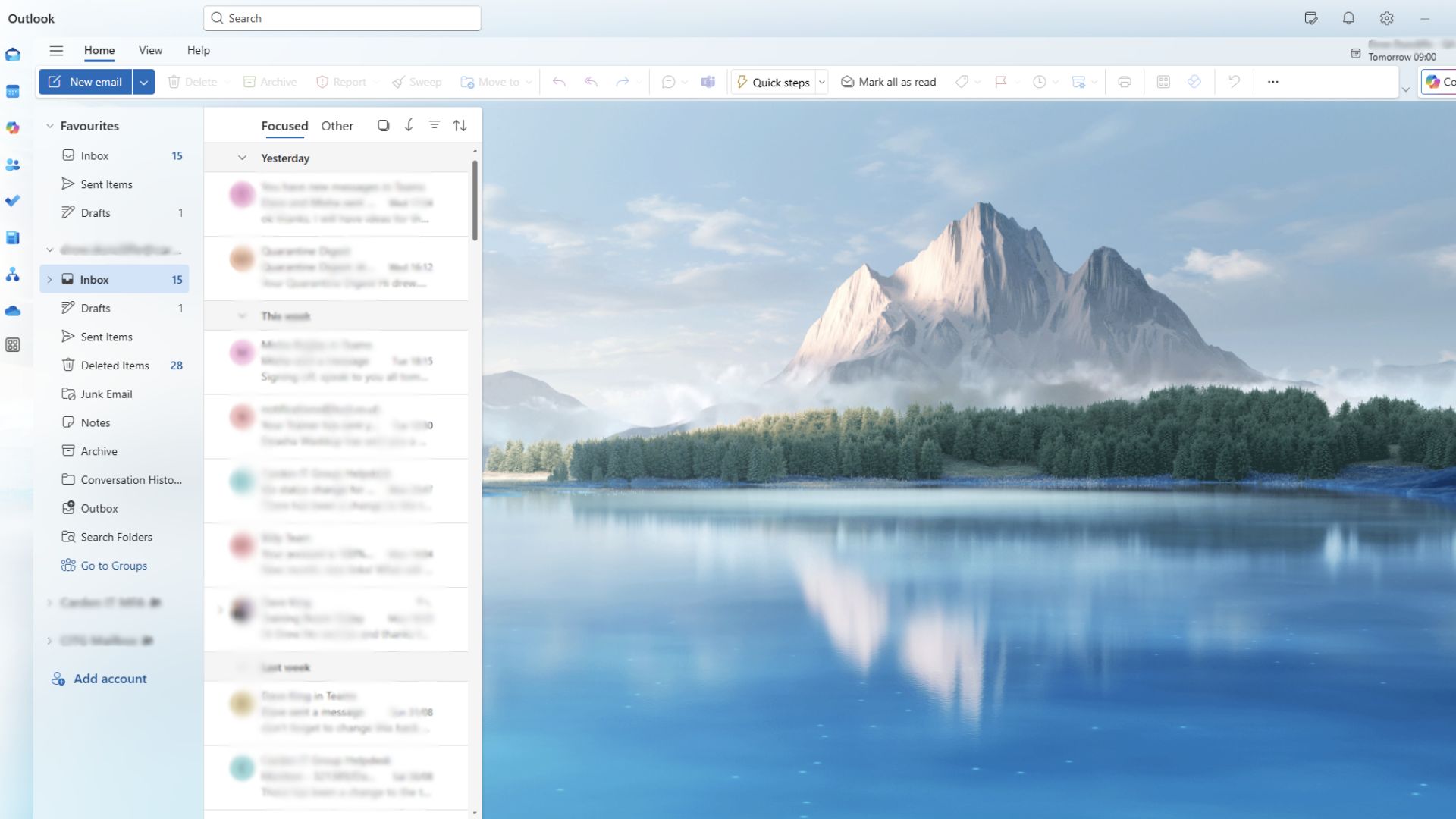Toggle the hamburger navigation pane button
This screenshot has height=819, width=1456.
tap(56, 51)
